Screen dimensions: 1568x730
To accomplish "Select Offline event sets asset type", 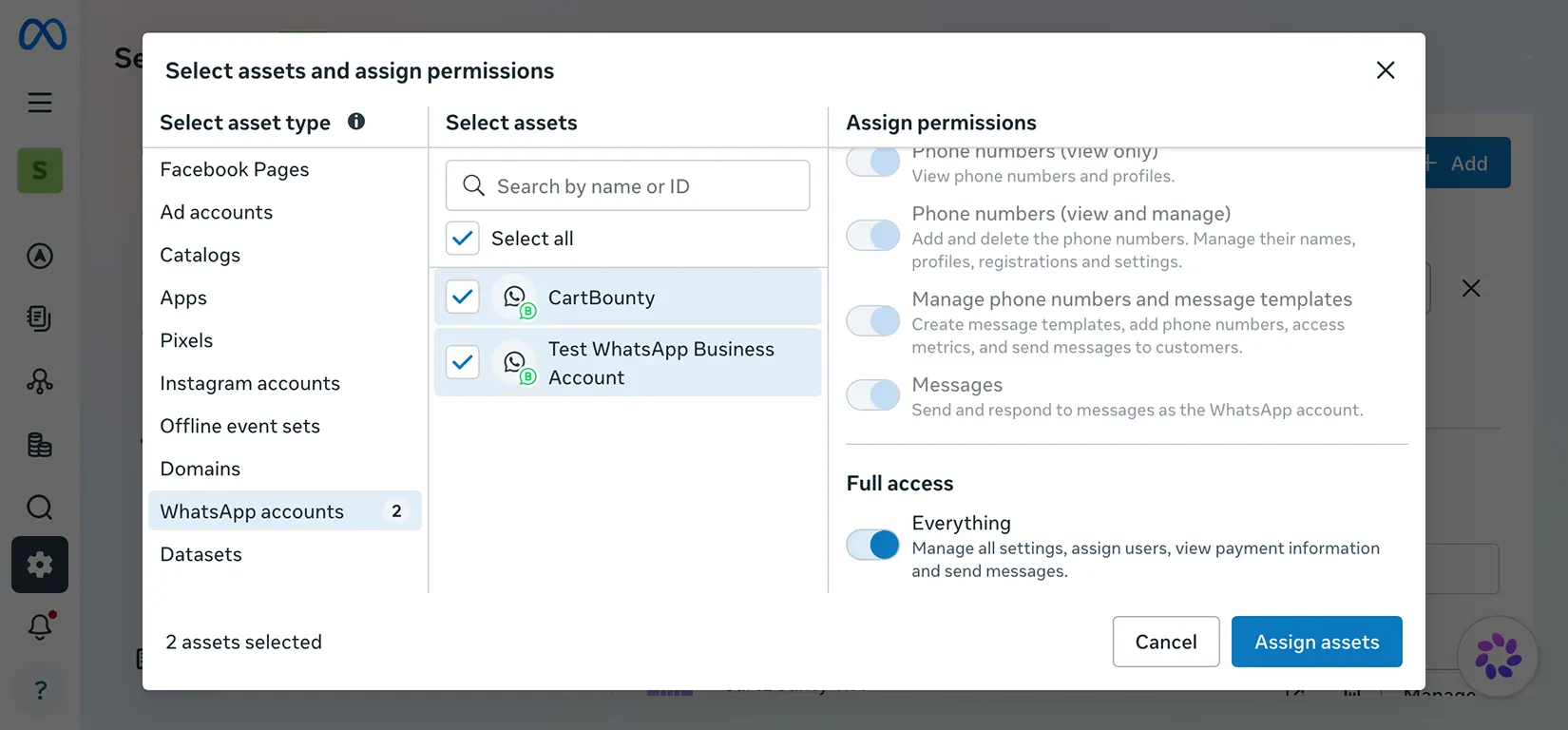I will click(x=285, y=426).
